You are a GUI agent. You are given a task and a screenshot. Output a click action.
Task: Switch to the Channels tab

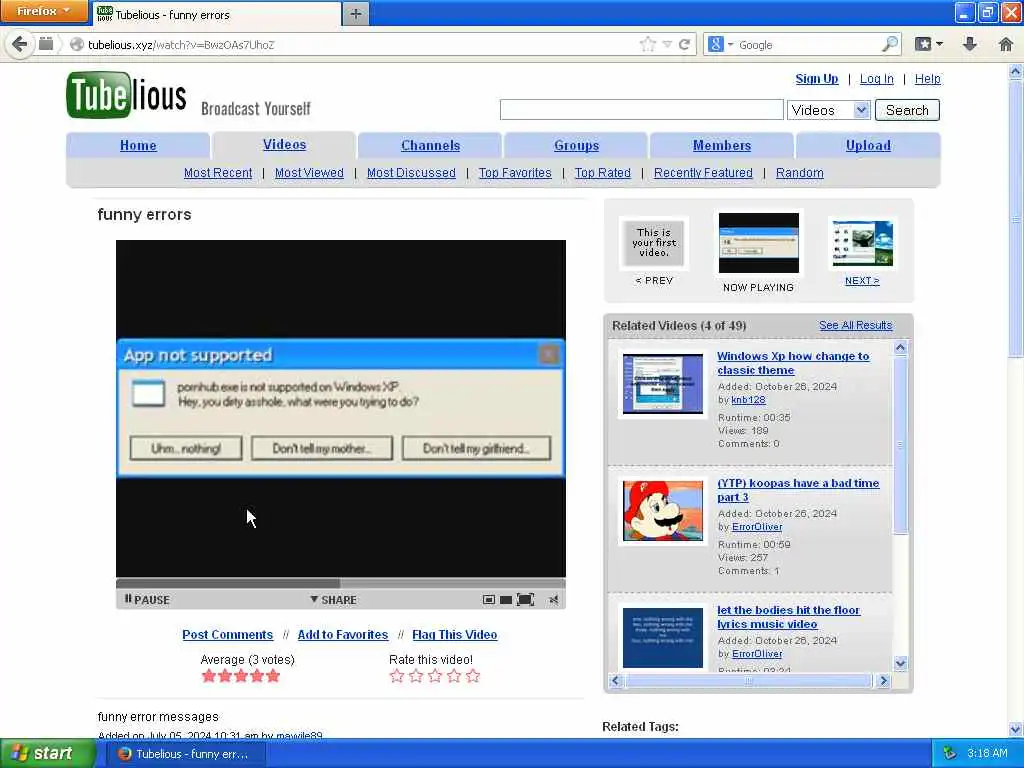[430, 145]
